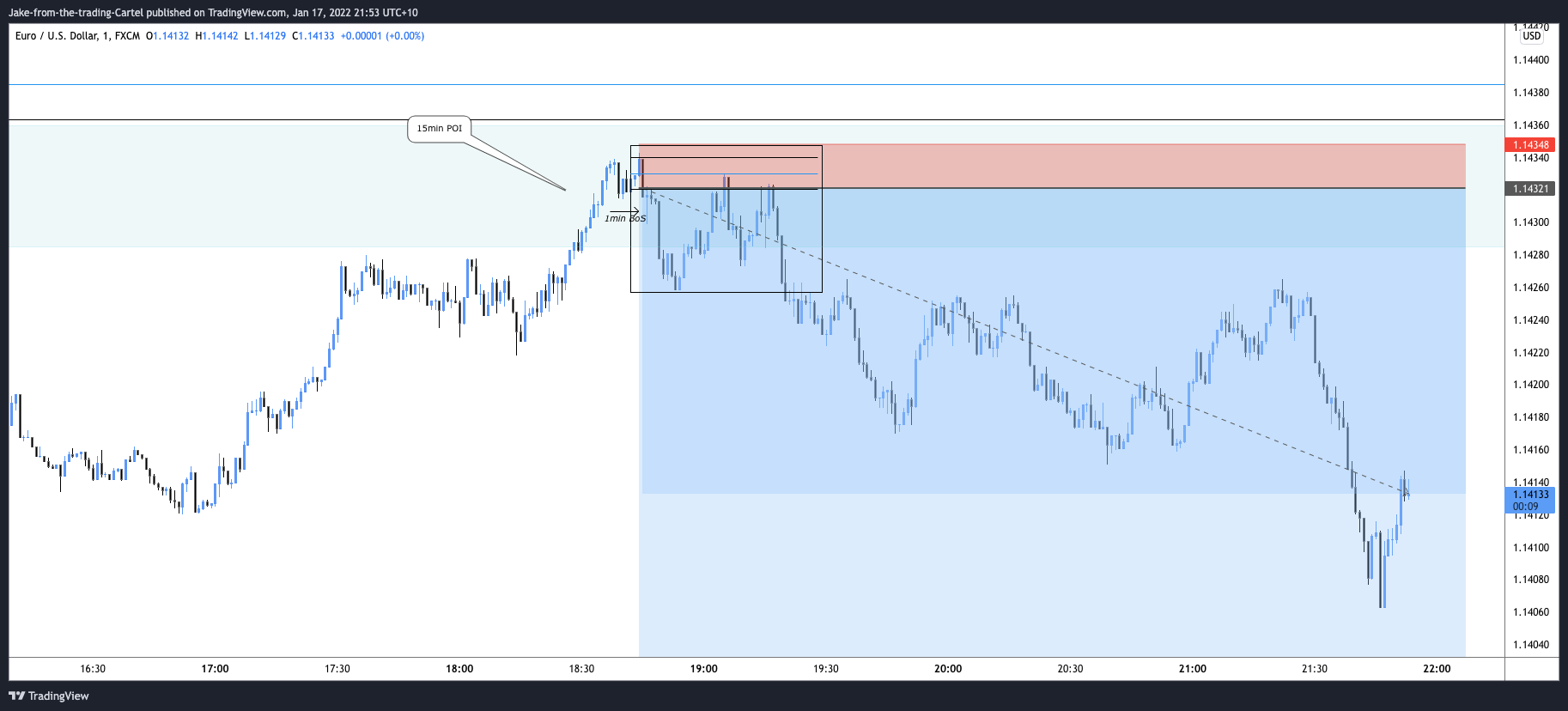Select the 15min POI callout label
Image resolution: width=1568 pixels, height=711 pixels.
tap(440, 129)
